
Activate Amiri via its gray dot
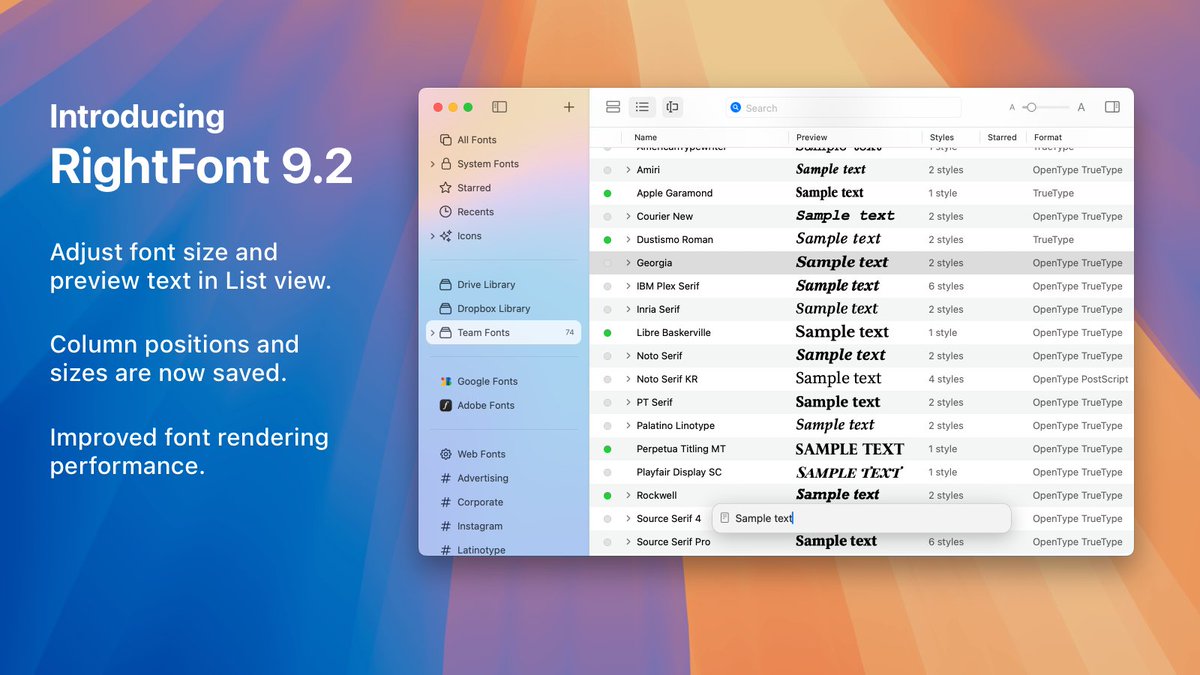click(607, 170)
